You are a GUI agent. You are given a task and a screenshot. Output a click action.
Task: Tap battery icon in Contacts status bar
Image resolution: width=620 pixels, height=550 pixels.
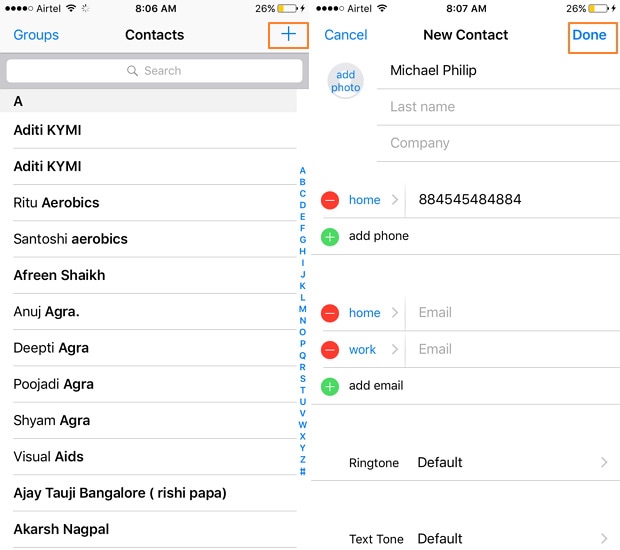[287, 8]
